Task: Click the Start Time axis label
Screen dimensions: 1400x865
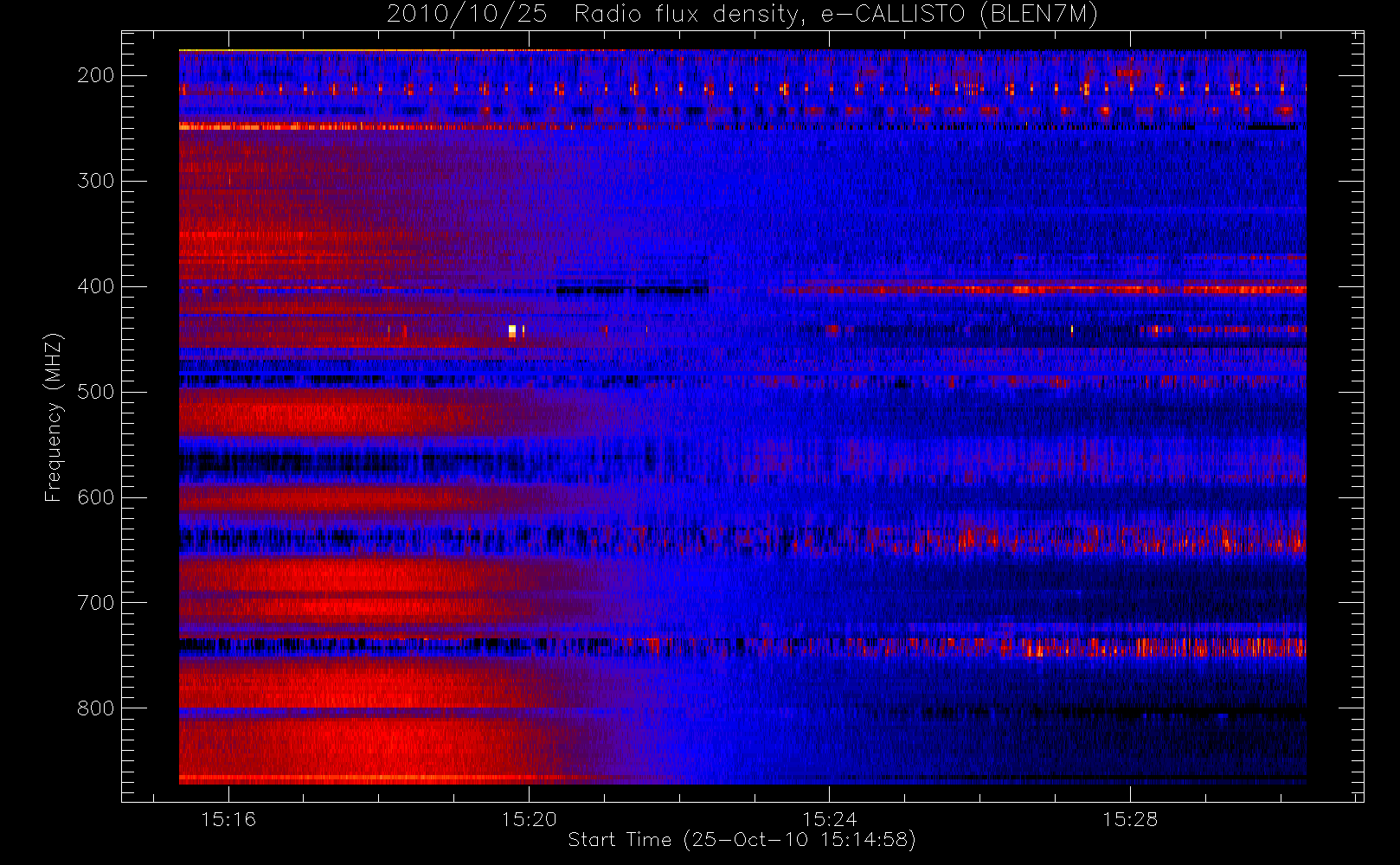Action: pyautogui.click(x=742, y=840)
